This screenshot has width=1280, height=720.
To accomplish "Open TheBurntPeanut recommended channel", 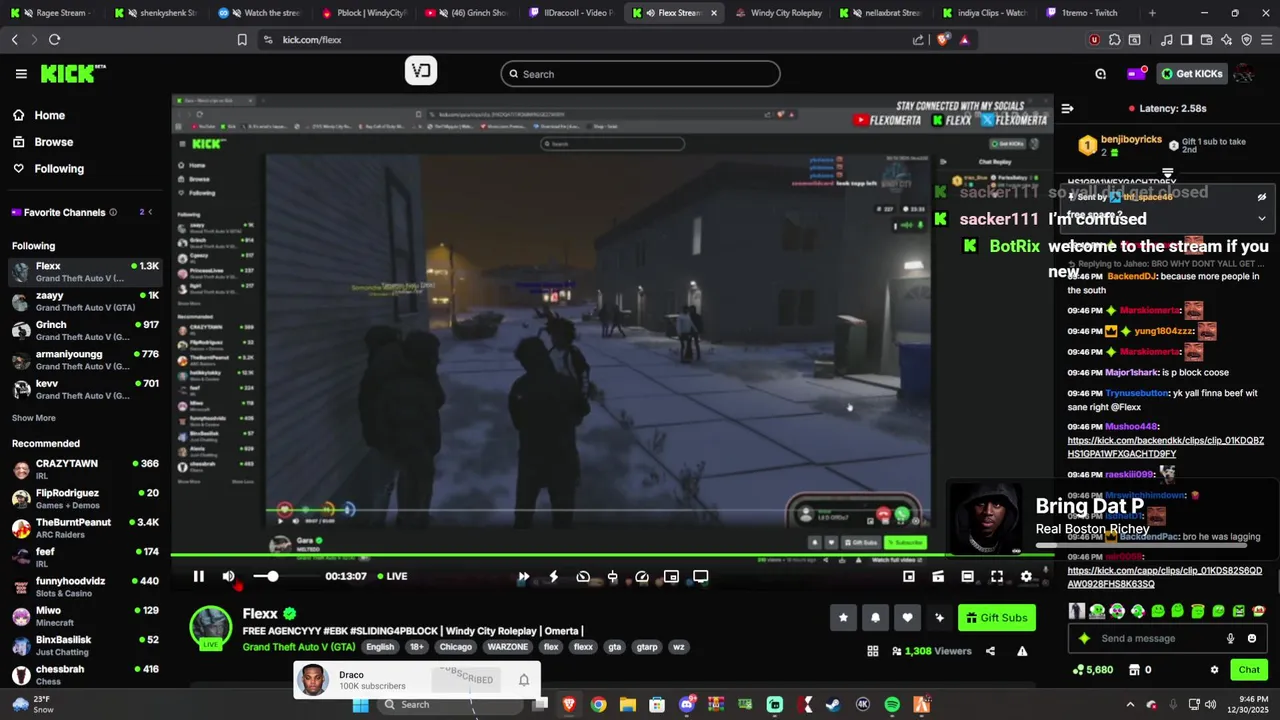I will click(x=85, y=528).
